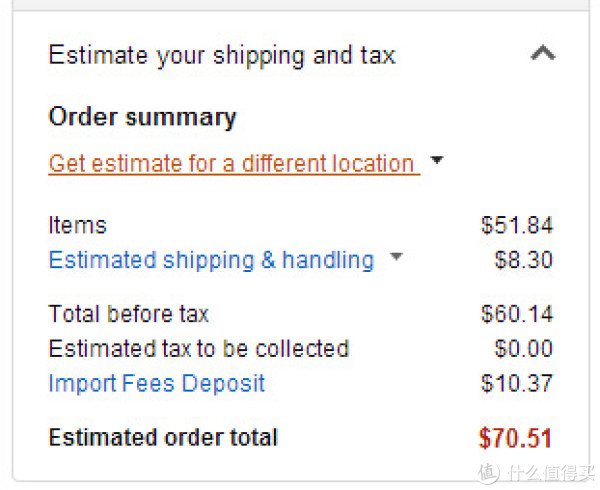Screen dimensions: 600x490
Task: Click the Items label
Action: pos(77,225)
